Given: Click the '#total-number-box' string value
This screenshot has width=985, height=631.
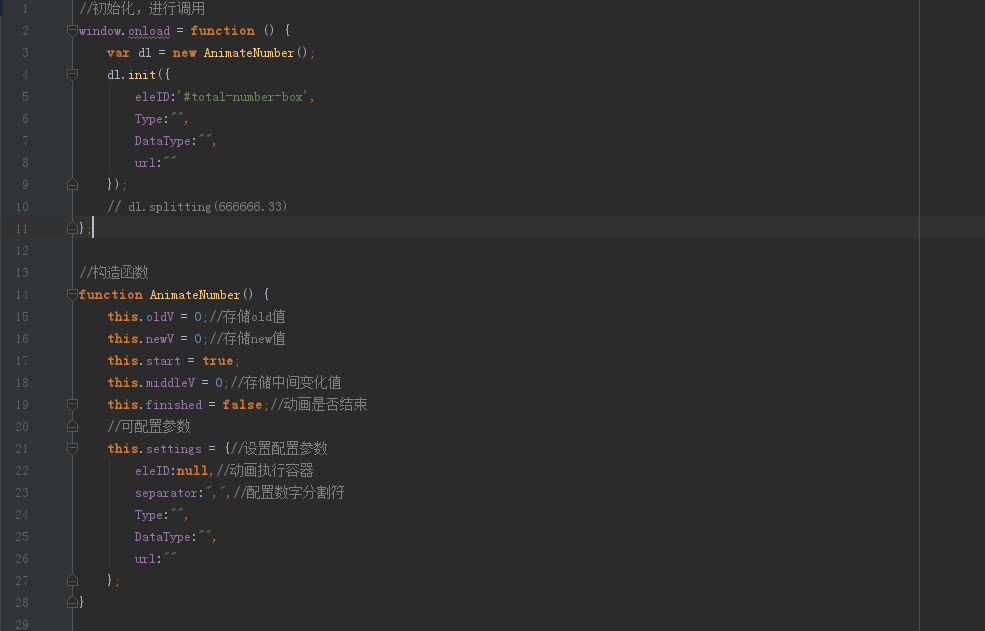Looking at the screenshot, I should (x=243, y=97).
